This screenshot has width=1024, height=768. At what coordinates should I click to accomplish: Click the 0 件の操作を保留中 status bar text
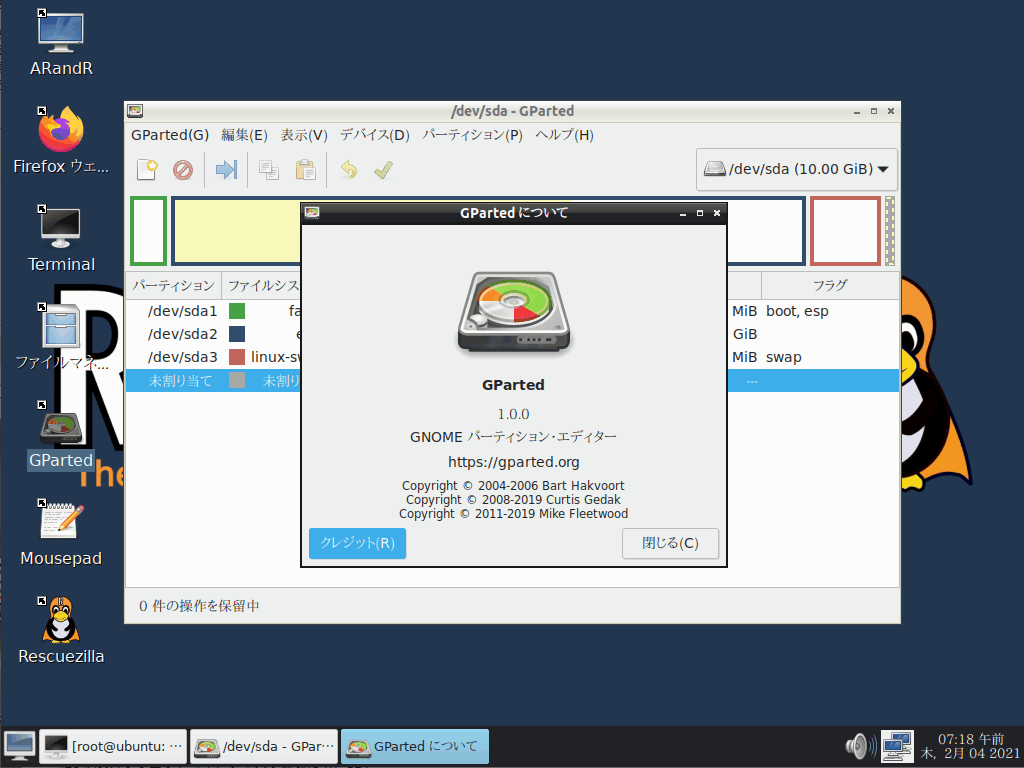coord(199,606)
